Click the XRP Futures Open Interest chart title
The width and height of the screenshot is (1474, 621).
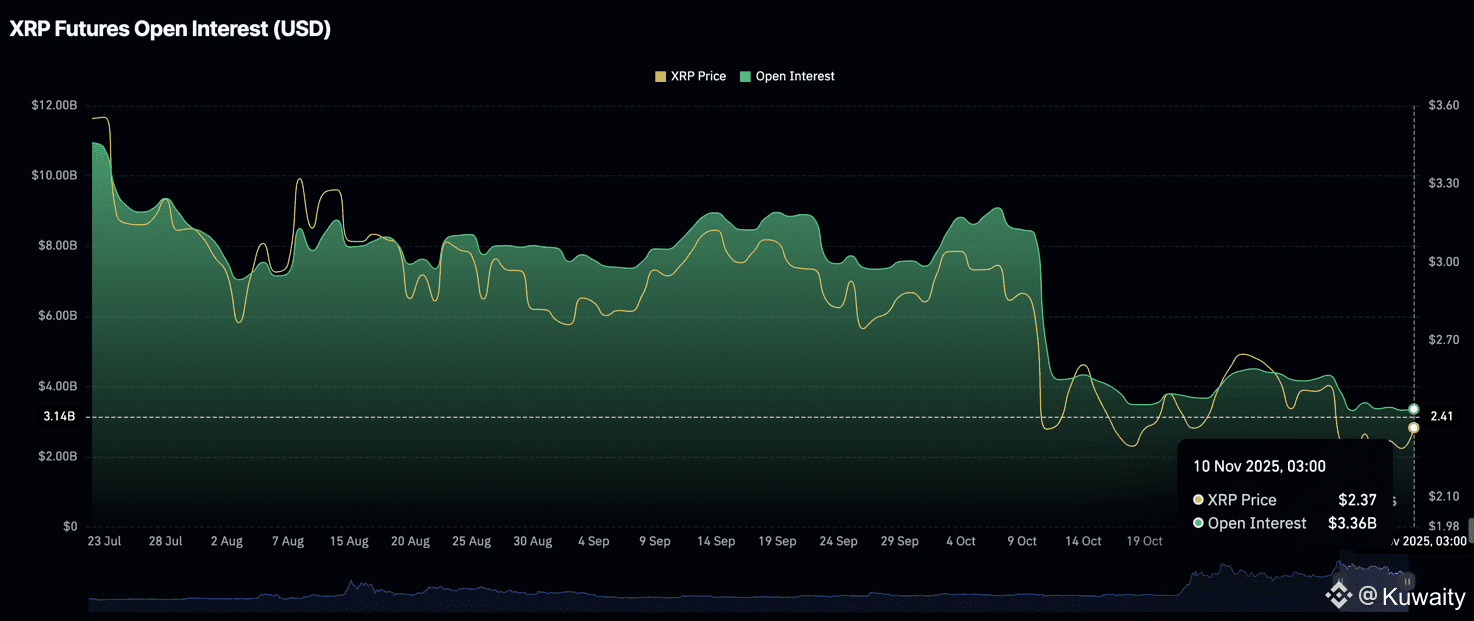[170, 29]
